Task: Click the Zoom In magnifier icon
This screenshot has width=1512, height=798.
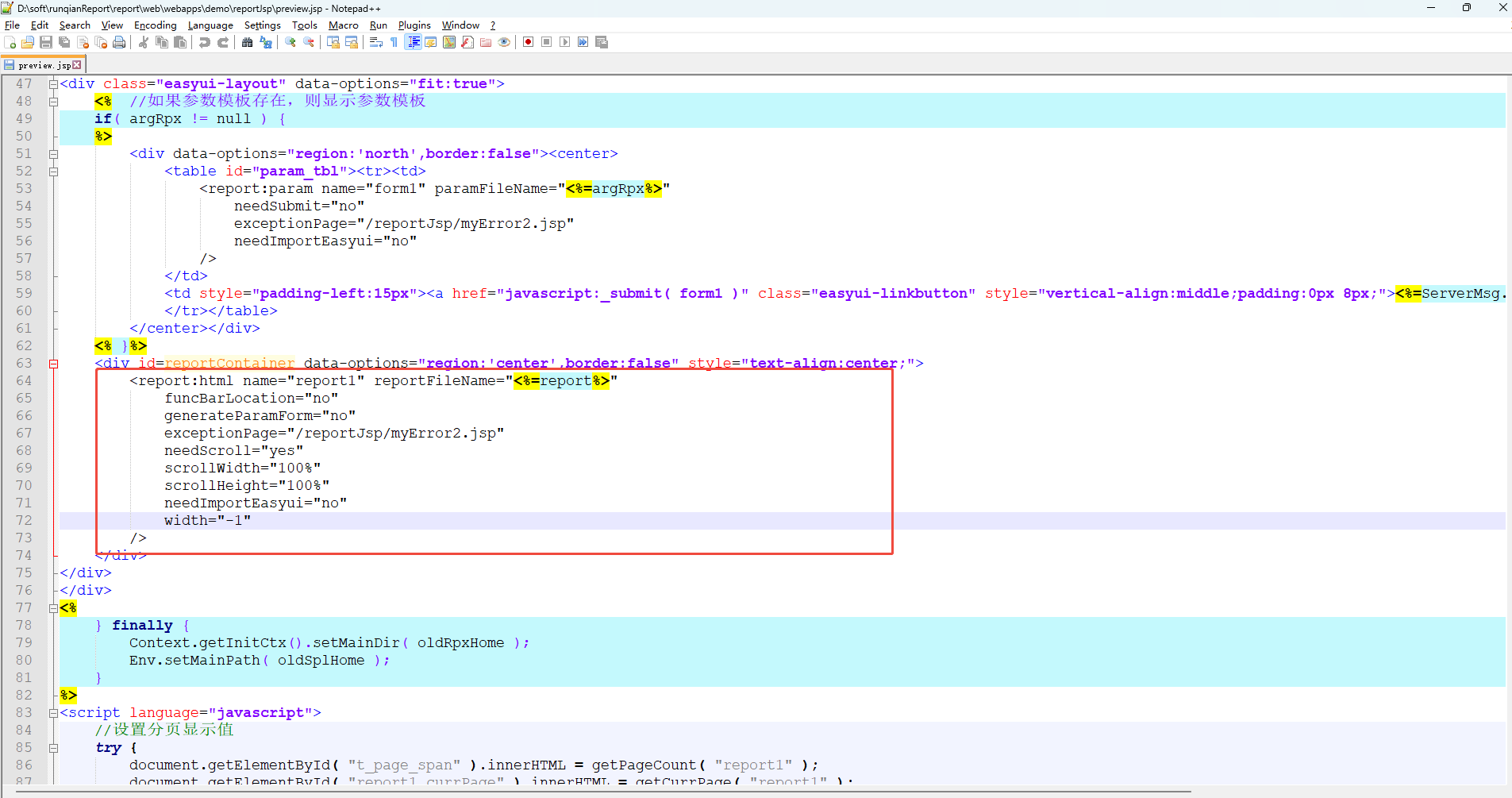Action: coord(290,42)
